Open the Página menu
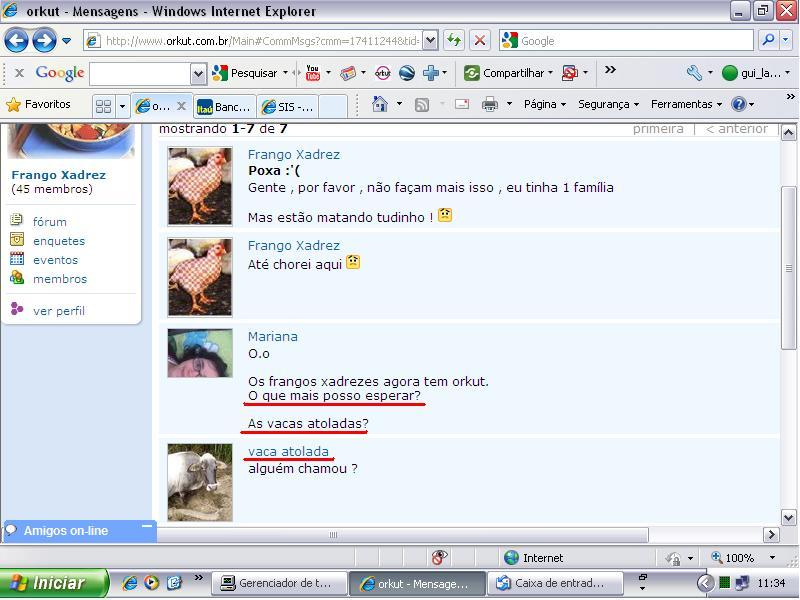 (545, 104)
